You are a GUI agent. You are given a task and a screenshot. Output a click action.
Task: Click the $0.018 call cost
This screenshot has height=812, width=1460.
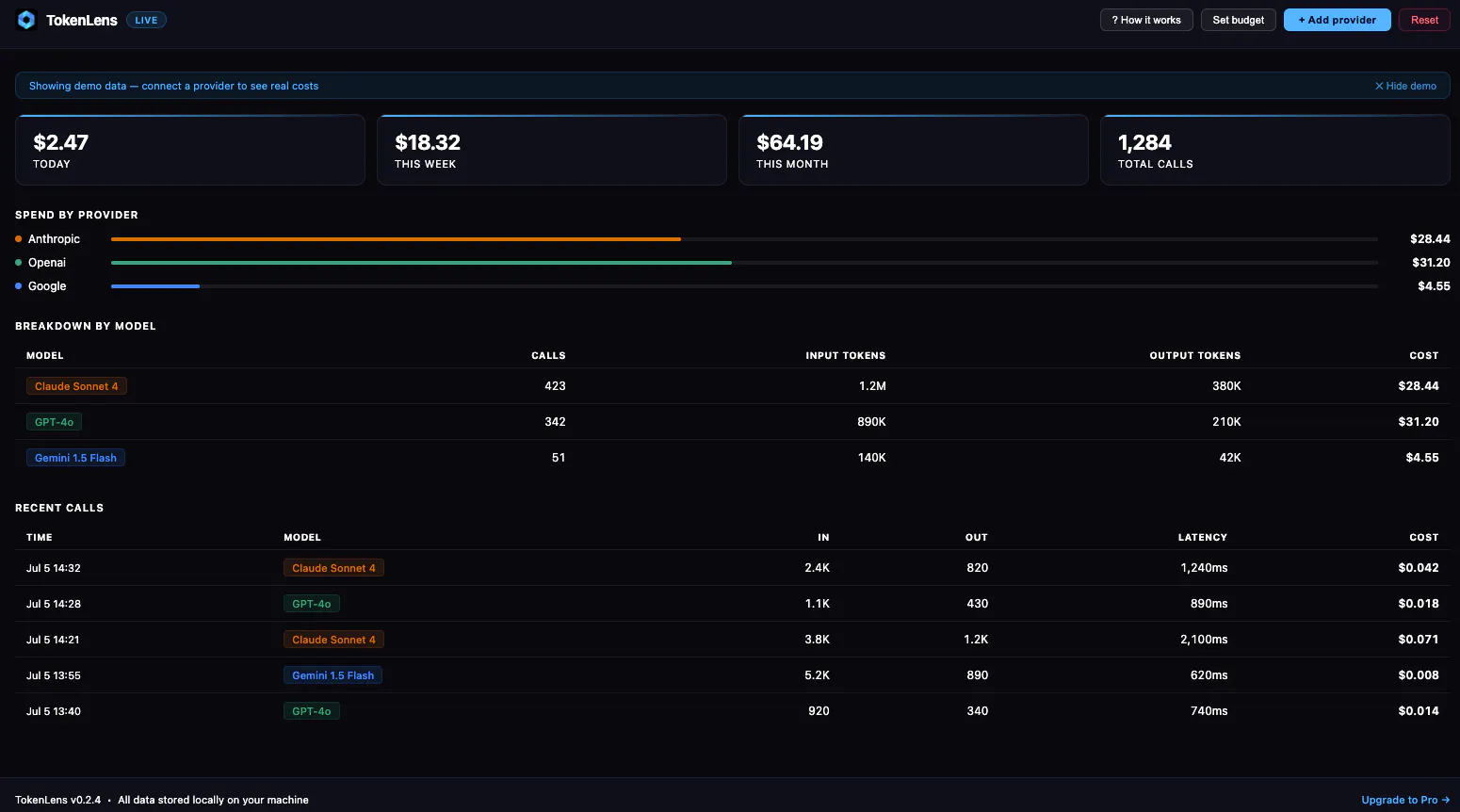coord(1419,604)
